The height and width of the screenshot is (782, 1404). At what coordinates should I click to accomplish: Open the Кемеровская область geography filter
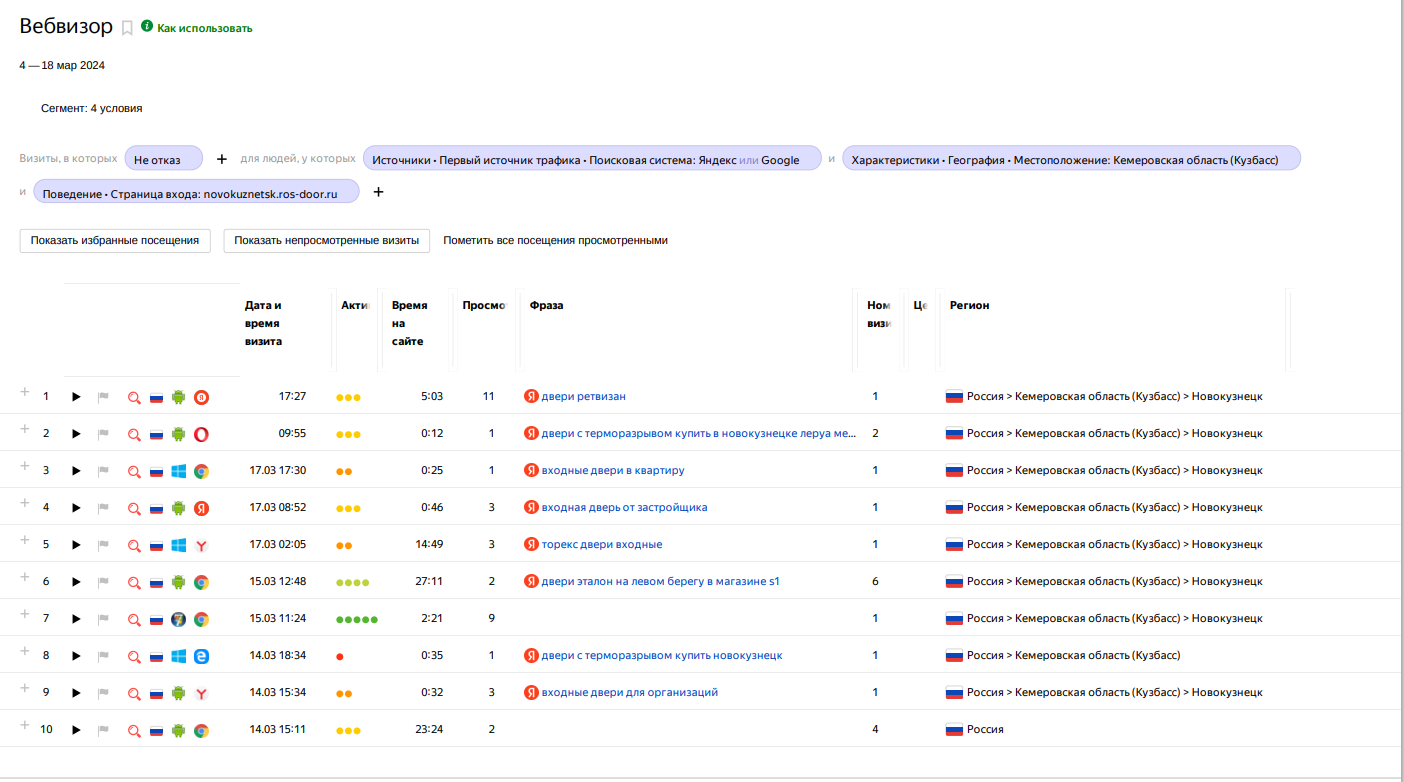[1070, 159]
